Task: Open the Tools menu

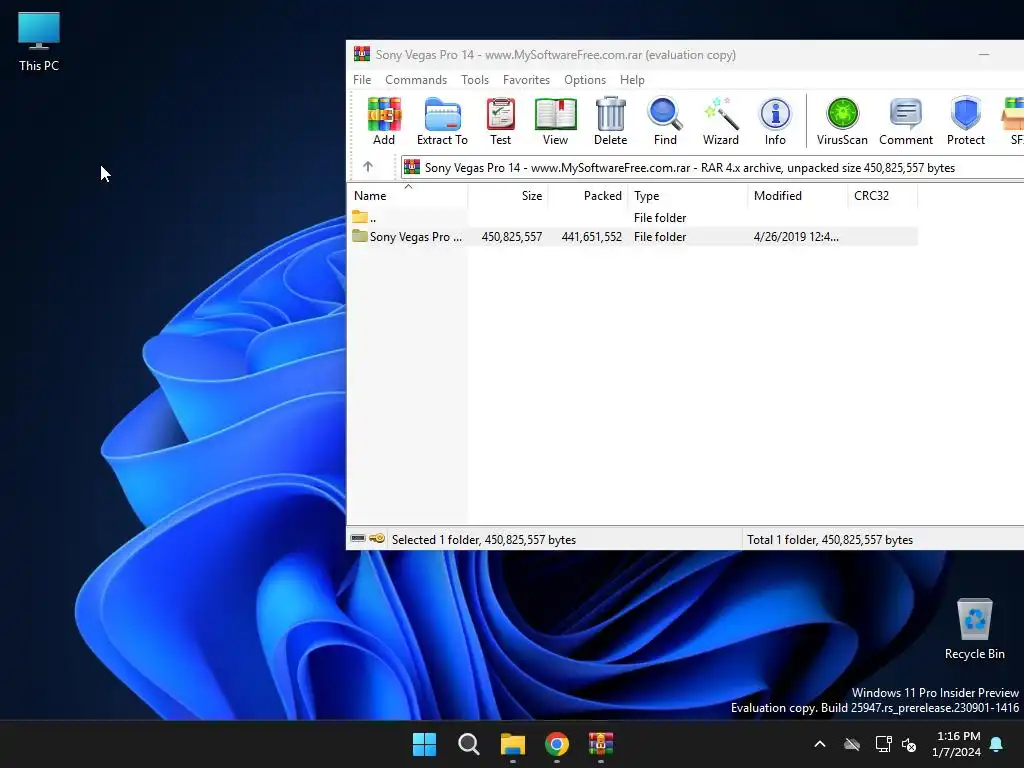Action: tap(475, 80)
